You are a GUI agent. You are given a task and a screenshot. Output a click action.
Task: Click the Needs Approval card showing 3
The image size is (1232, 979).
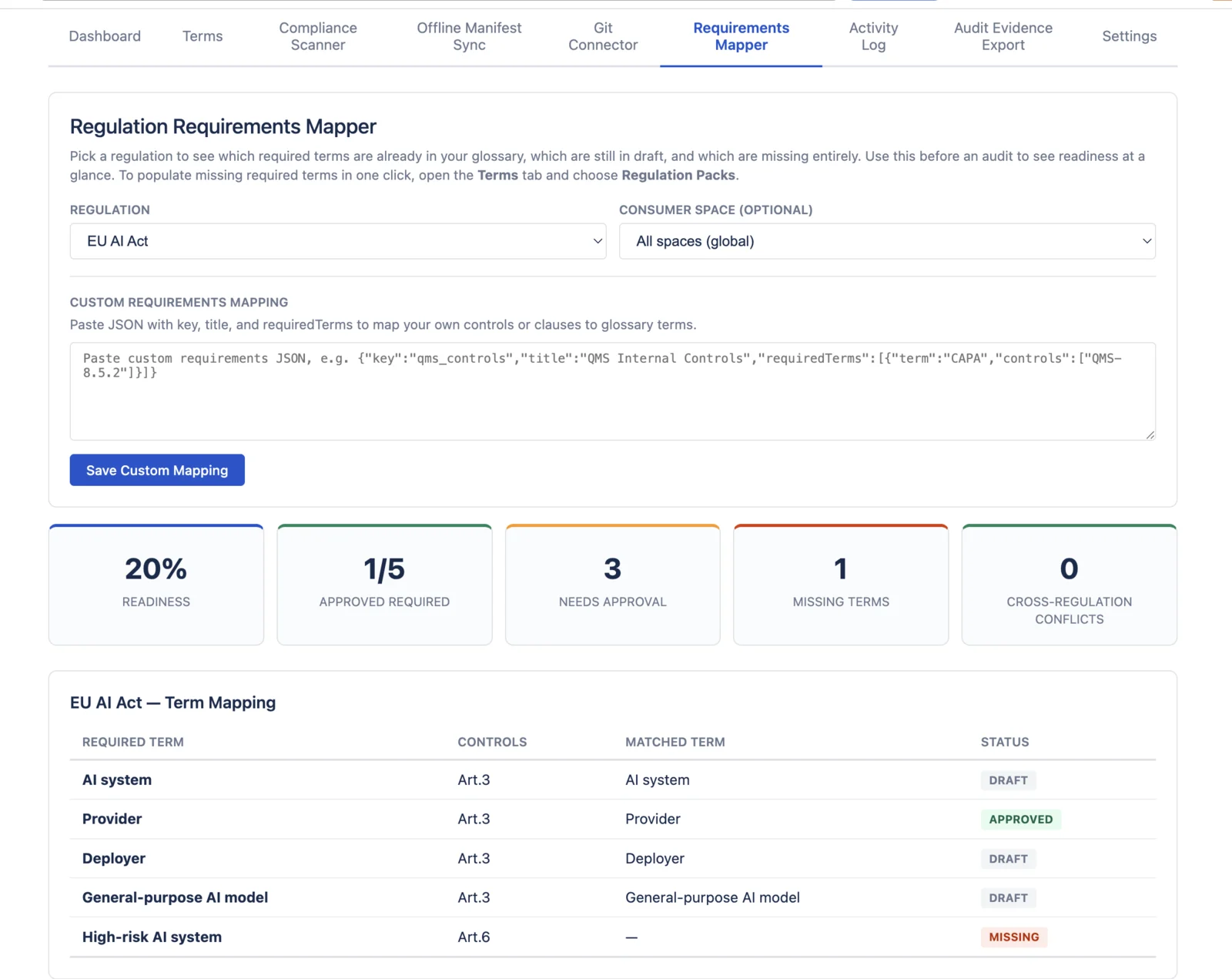point(613,585)
